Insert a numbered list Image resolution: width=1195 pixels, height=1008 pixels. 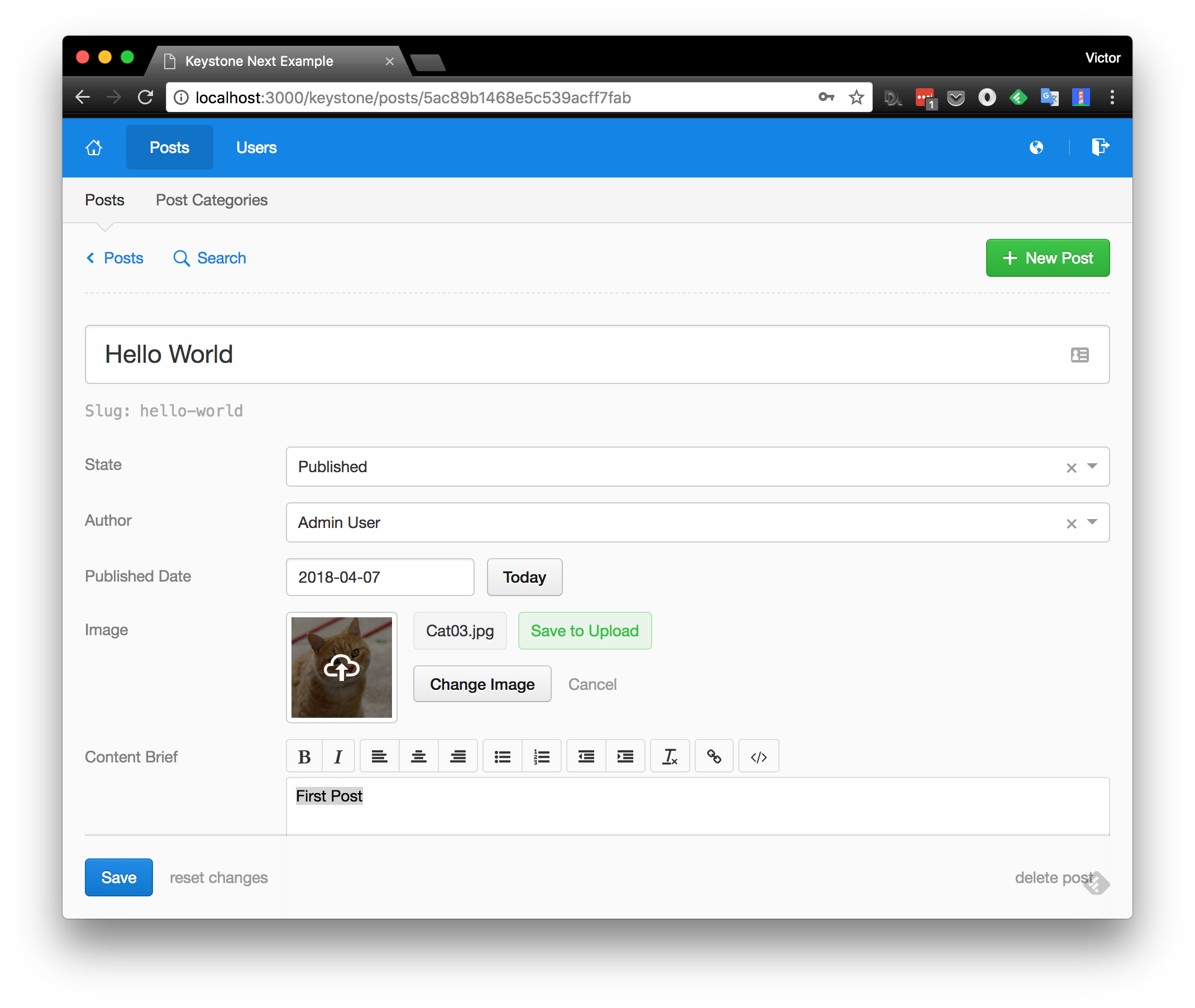pyautogui.click(x=542, y=755)
